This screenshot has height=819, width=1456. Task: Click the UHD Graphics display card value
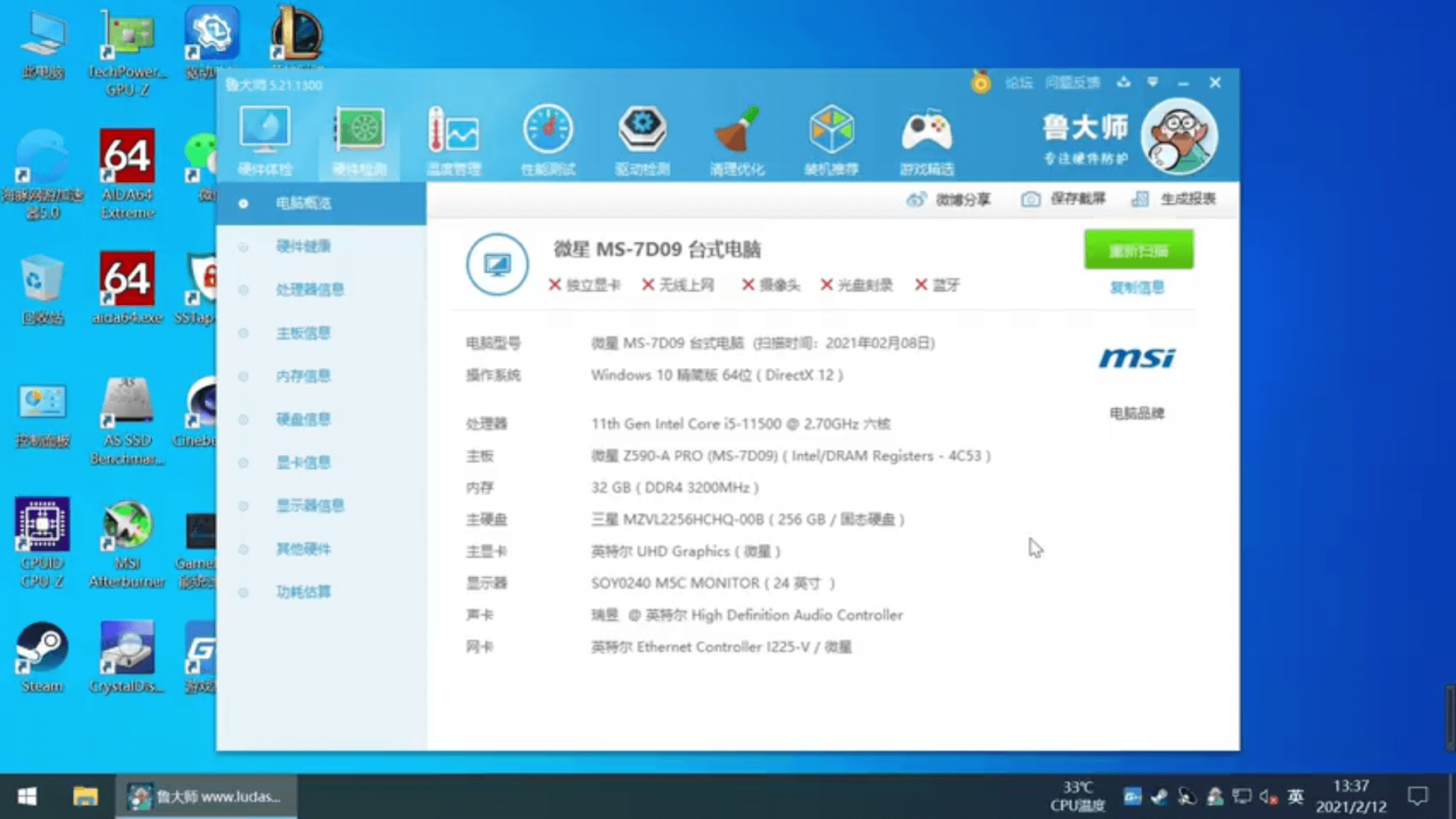[685, 551]
